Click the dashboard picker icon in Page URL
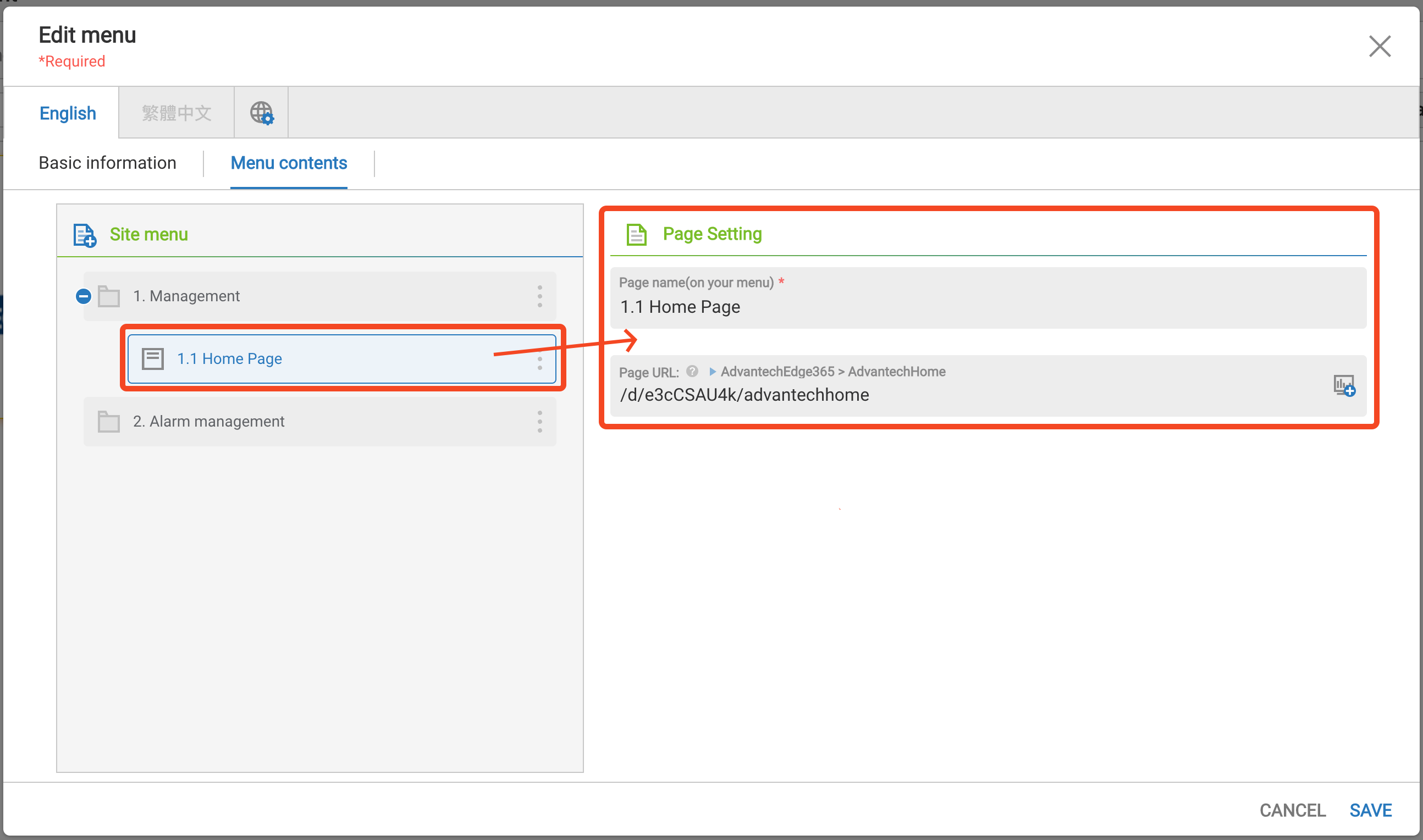 coord(1344,385)
